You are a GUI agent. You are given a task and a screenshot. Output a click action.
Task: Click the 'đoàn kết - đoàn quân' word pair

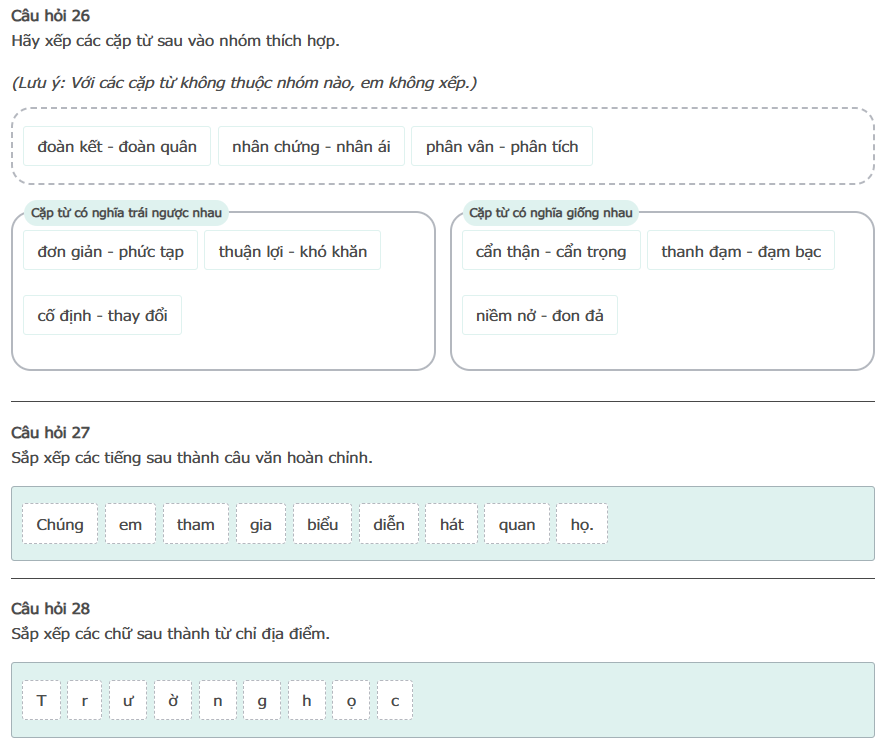(x=117, y=147)
